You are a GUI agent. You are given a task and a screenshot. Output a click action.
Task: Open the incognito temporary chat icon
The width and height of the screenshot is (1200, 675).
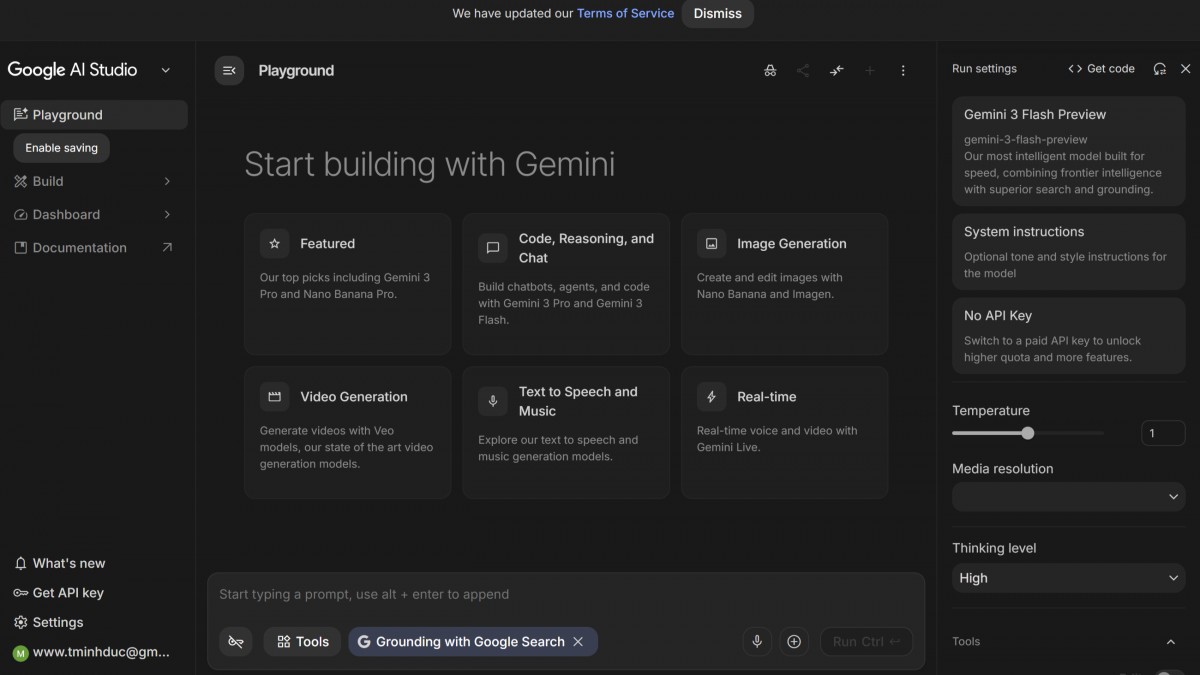click(770, 70)
